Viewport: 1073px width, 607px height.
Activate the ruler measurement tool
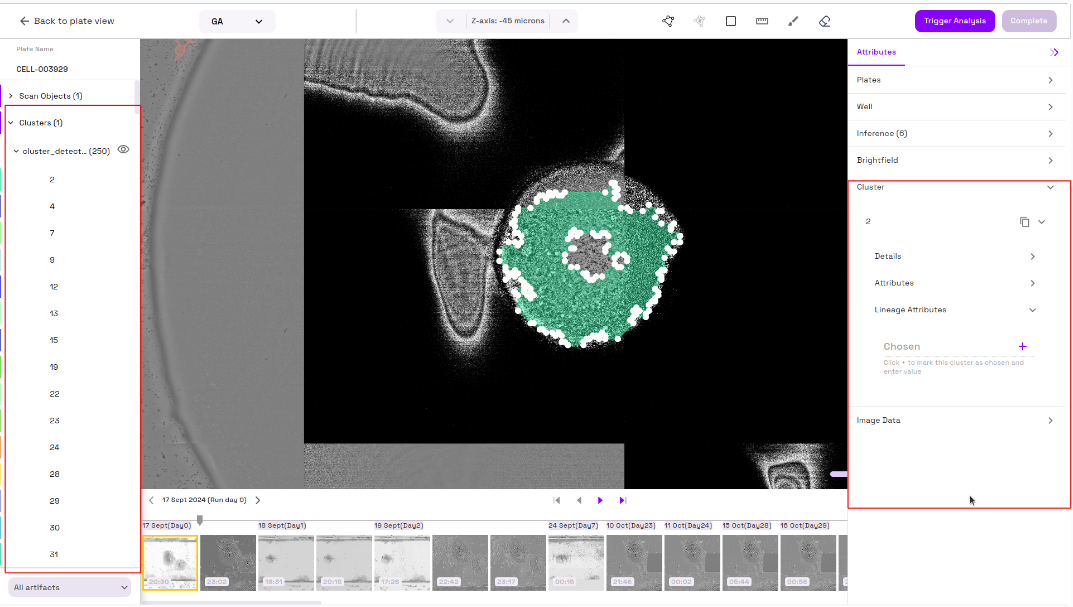click(762, 21)
